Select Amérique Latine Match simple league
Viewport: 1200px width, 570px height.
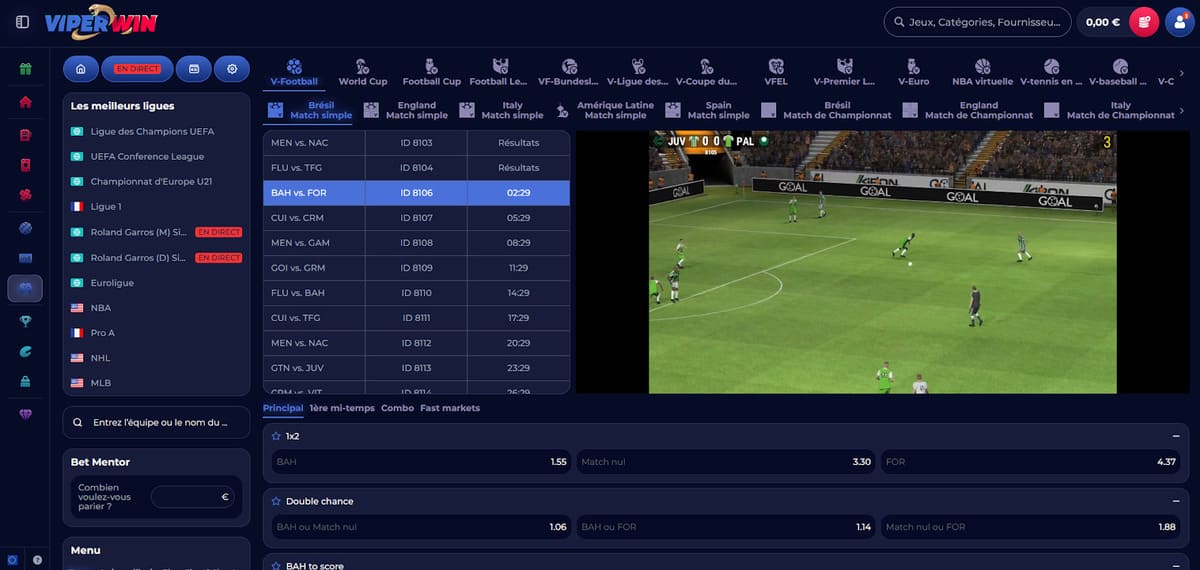(x=605, y=110)
